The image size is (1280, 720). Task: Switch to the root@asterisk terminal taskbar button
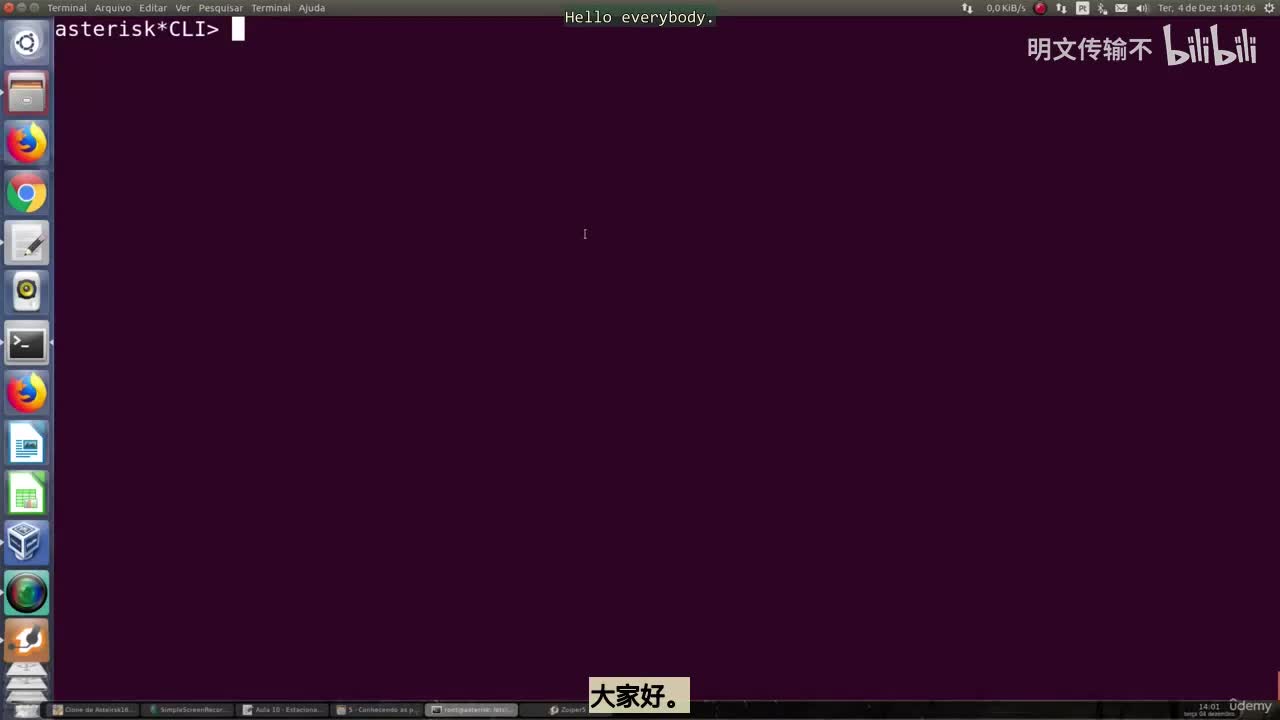(x=474, y=710)
